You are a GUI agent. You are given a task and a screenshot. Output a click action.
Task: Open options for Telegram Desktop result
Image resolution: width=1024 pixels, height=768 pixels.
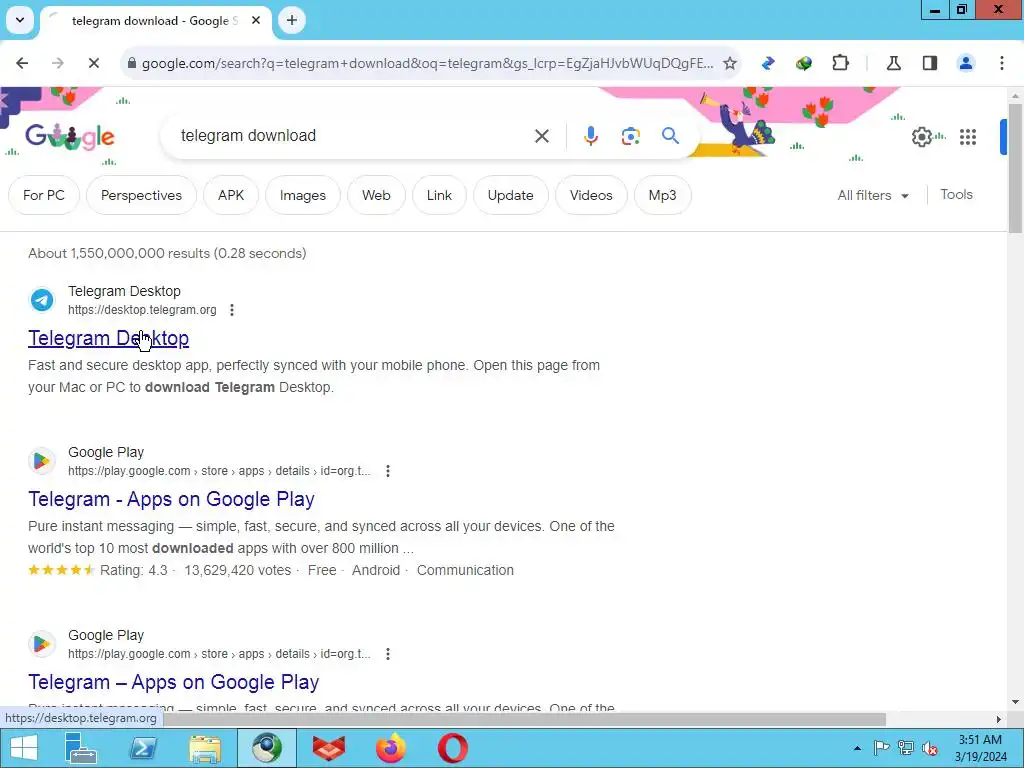(x=232, y=310)
